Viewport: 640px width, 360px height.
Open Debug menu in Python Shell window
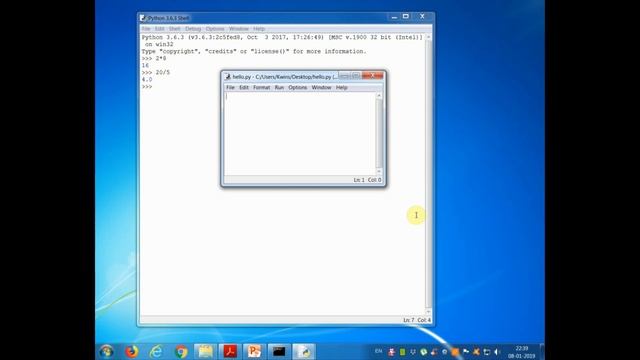[x=193, y=29]
